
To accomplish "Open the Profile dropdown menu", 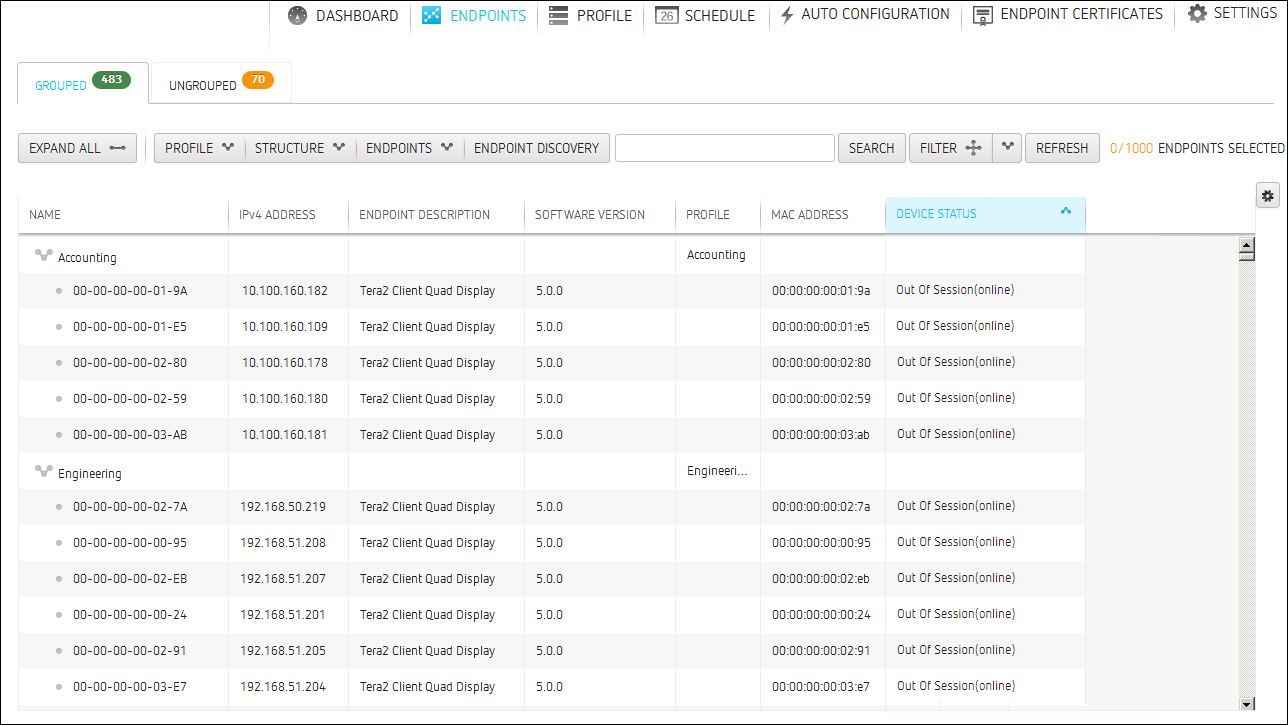I will click(x=199, y=148).
